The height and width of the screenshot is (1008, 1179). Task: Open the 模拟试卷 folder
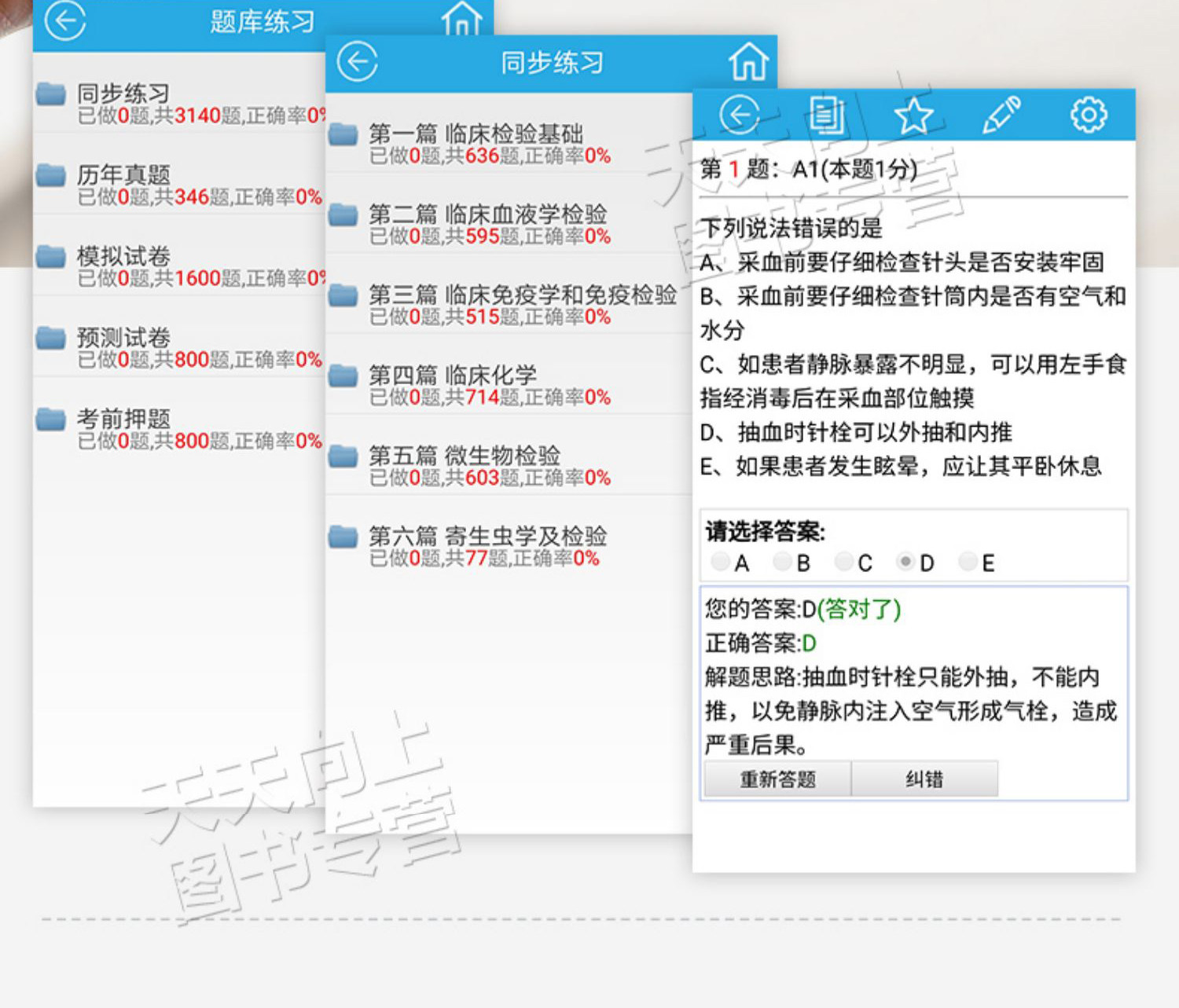pyautogui.click(x=179, y=266)
